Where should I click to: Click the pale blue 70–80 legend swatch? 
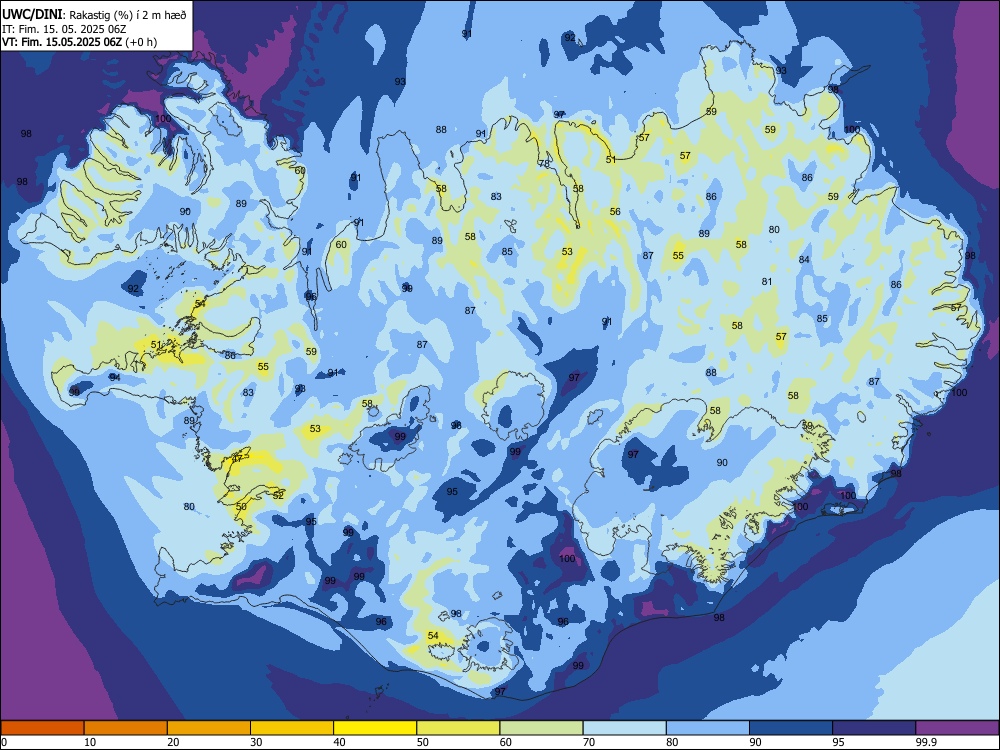624,728
